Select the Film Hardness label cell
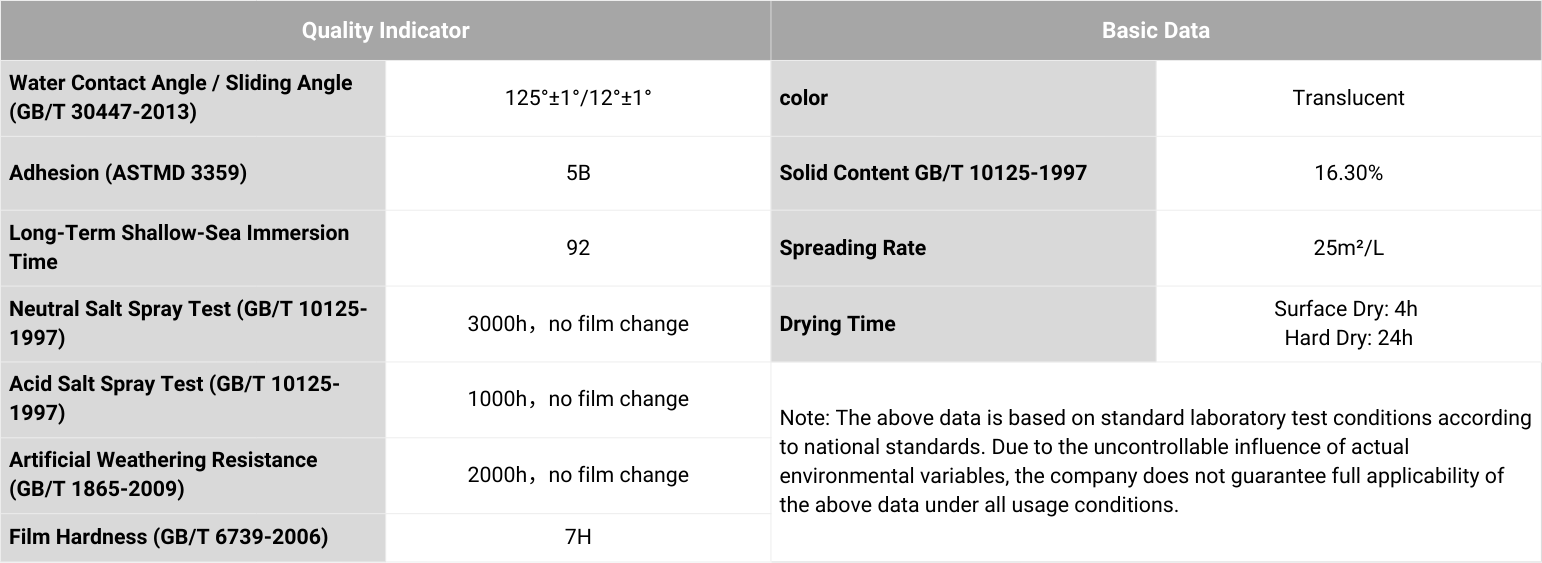Screen dimensions: 1542x563 [168, 537]
